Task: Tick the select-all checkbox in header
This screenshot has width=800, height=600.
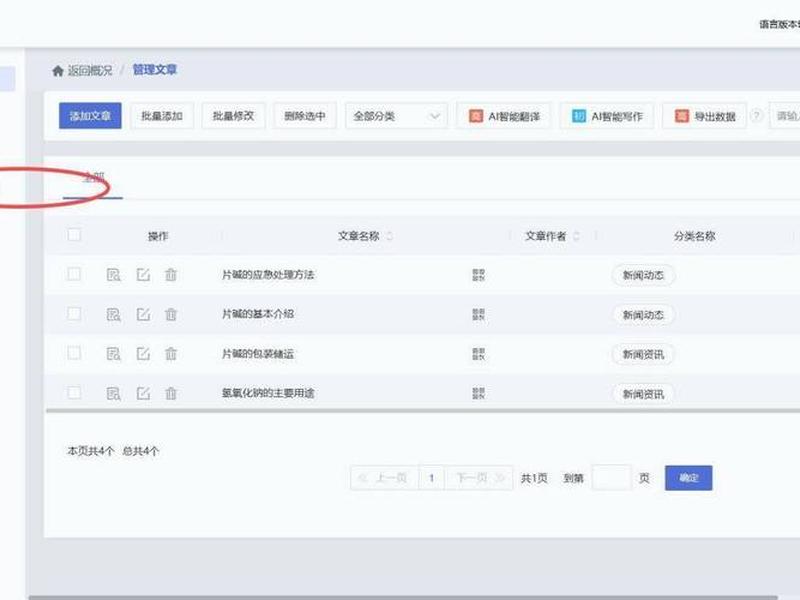Action: click(74, 235)
